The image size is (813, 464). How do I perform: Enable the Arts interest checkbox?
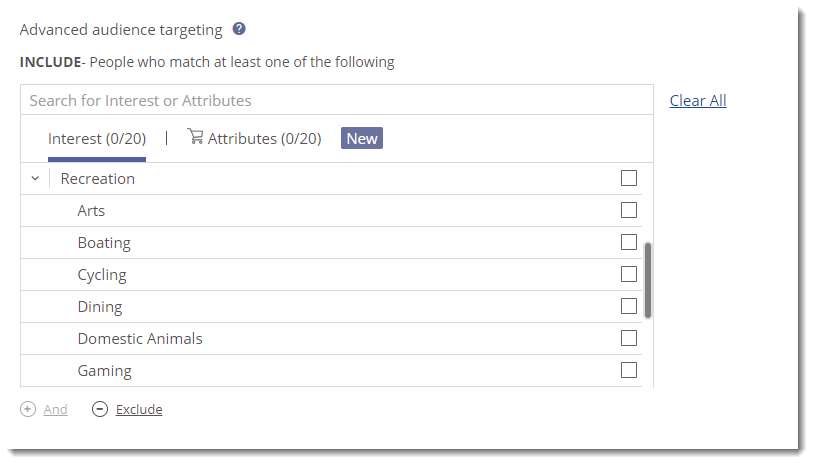pyautogui.click(x=629, y=210)
